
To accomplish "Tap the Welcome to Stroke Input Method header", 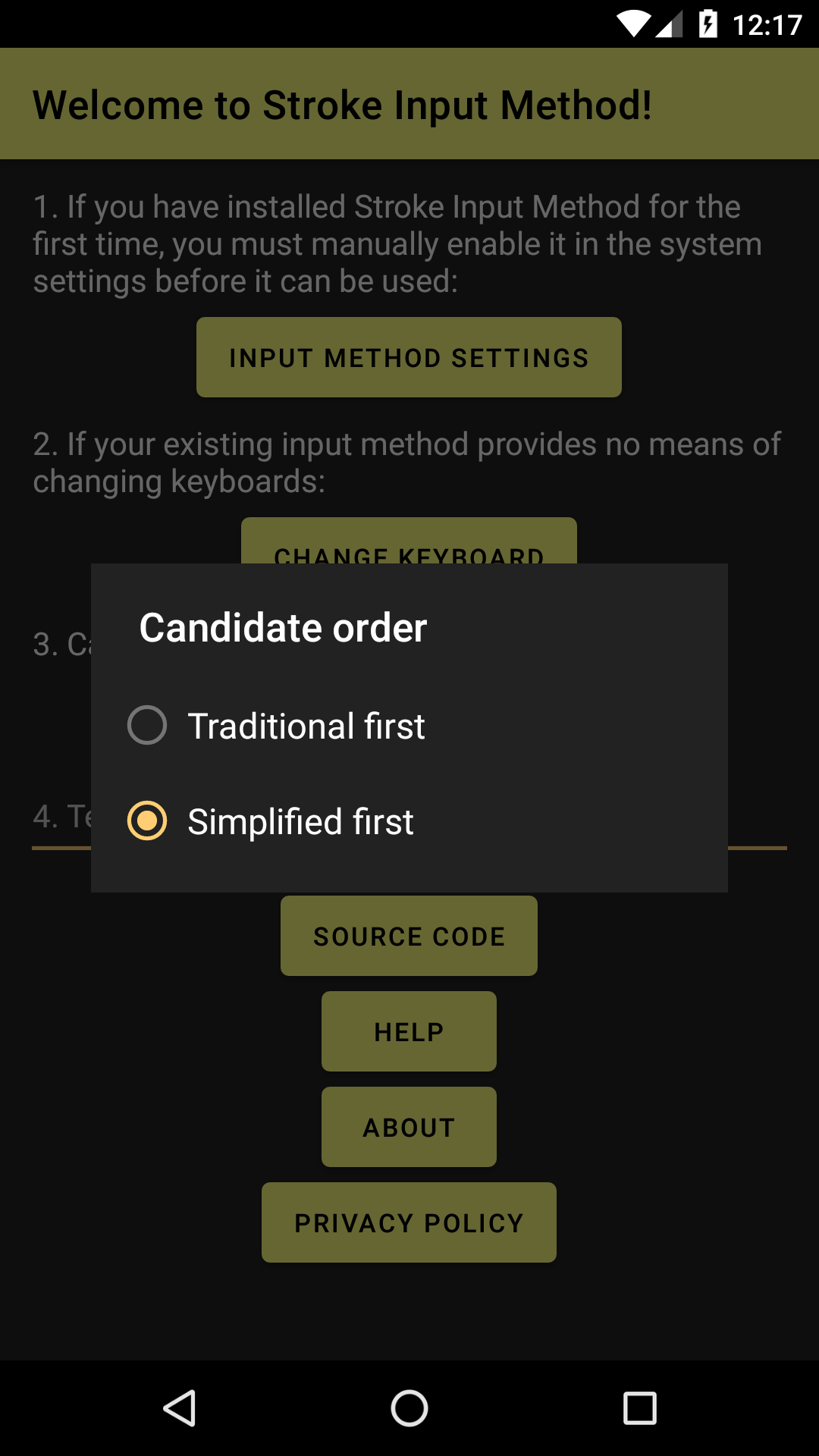I will tap(342, 105).
